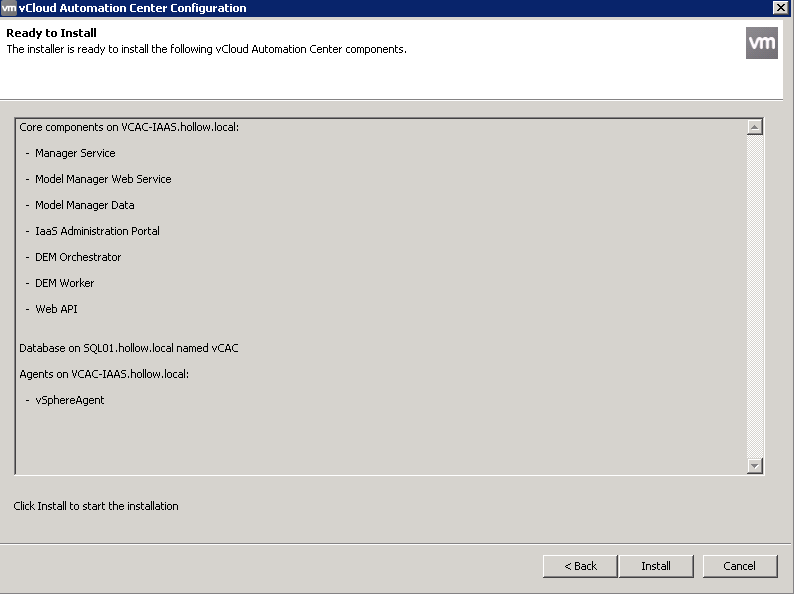Image resolution: width=794 pixels, height=594 pixels.
Task: Click the IaaS Administration Portal entry
Action: click(x=97, y=231)
